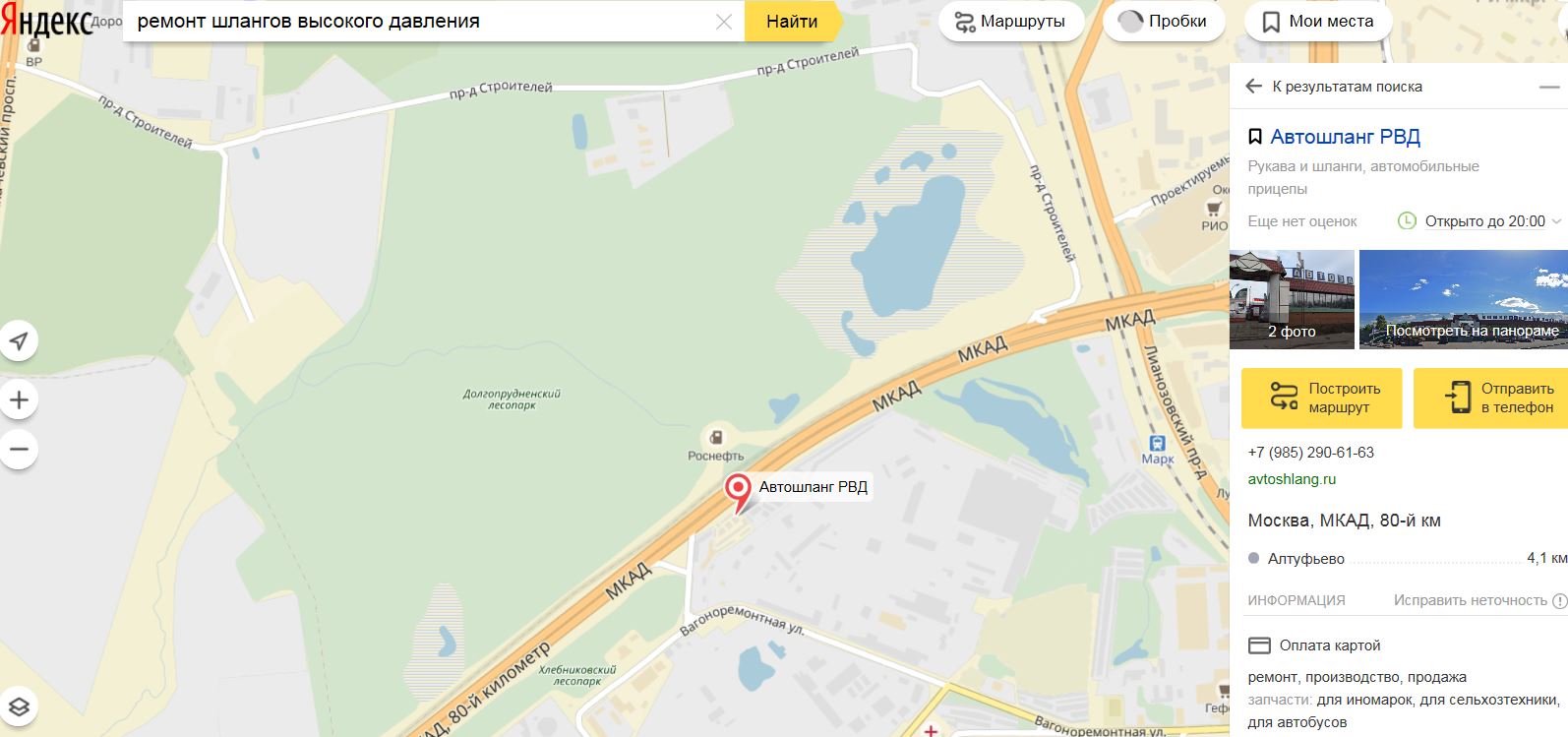Open the Маршруты routes button

[1010, 22]
